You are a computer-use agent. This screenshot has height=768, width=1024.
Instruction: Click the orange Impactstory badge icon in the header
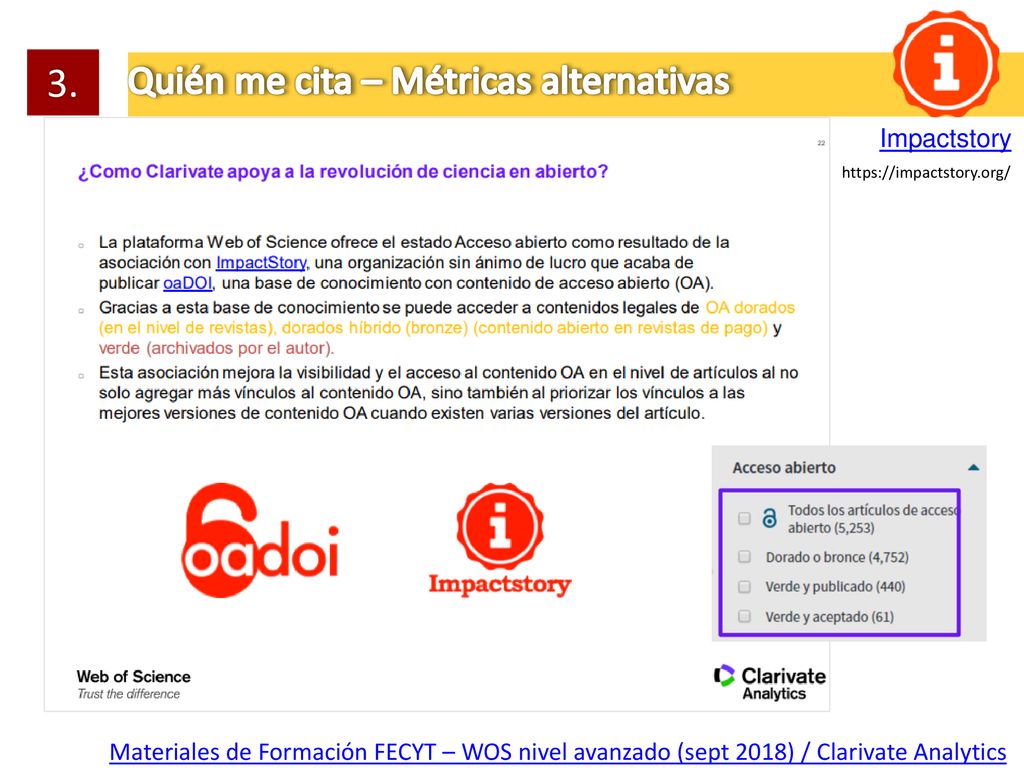946,63
